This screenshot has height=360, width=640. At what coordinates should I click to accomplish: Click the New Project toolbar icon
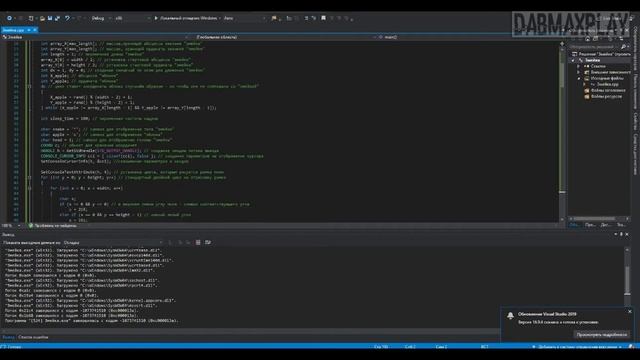tap(31, 18)
